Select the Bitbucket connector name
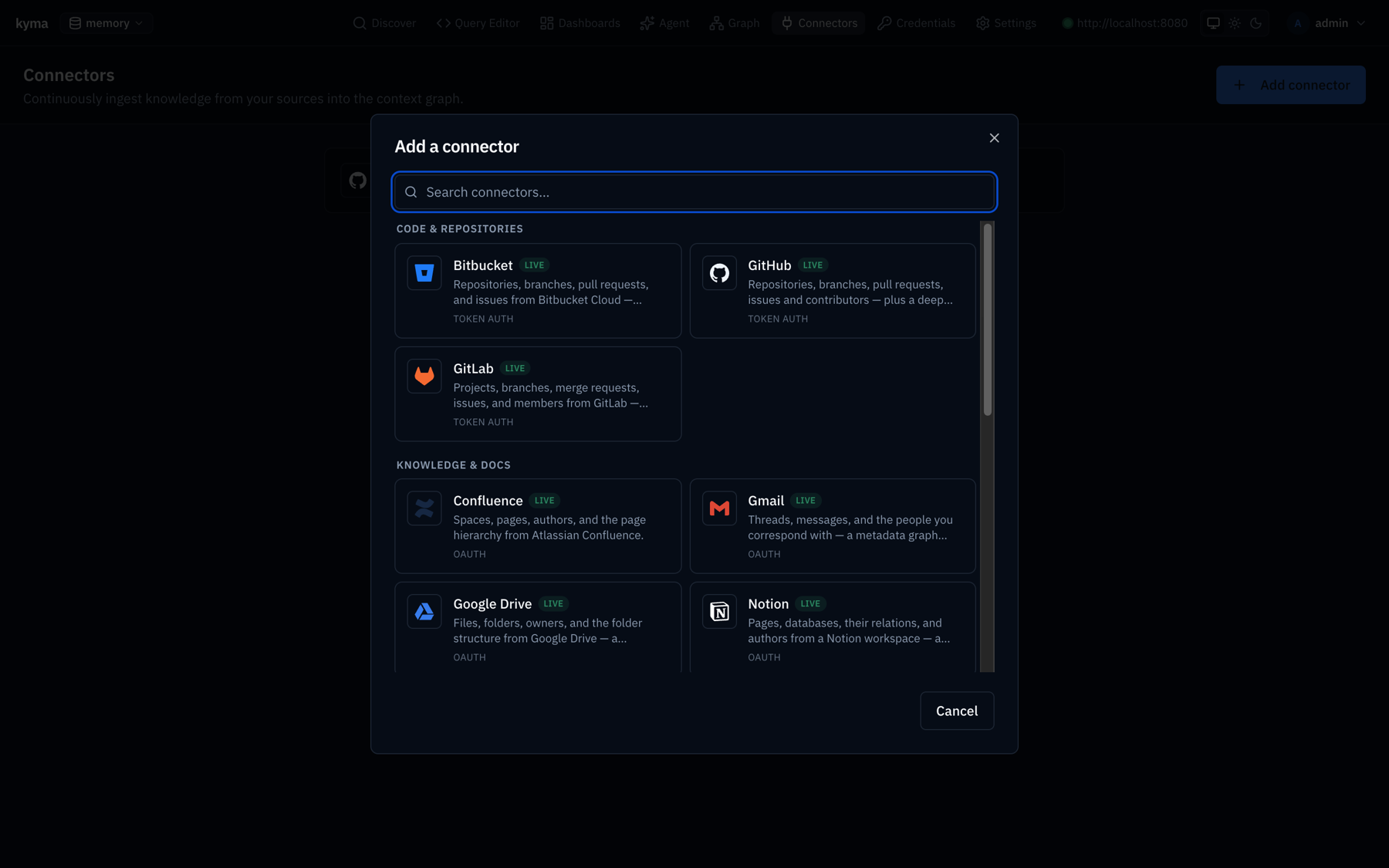Screen dimensions: 1389x868 (x=483, y=265)
